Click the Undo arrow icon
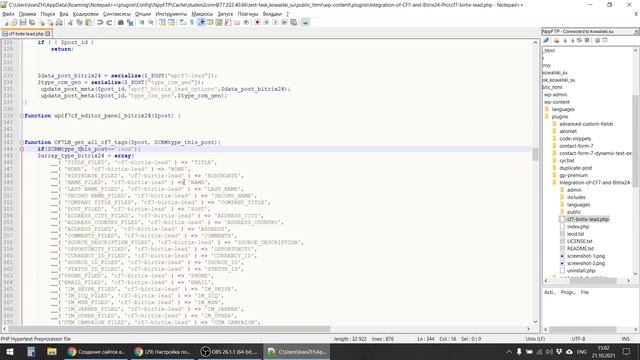Viewport: 640px width, 360px height. (100, 22)
